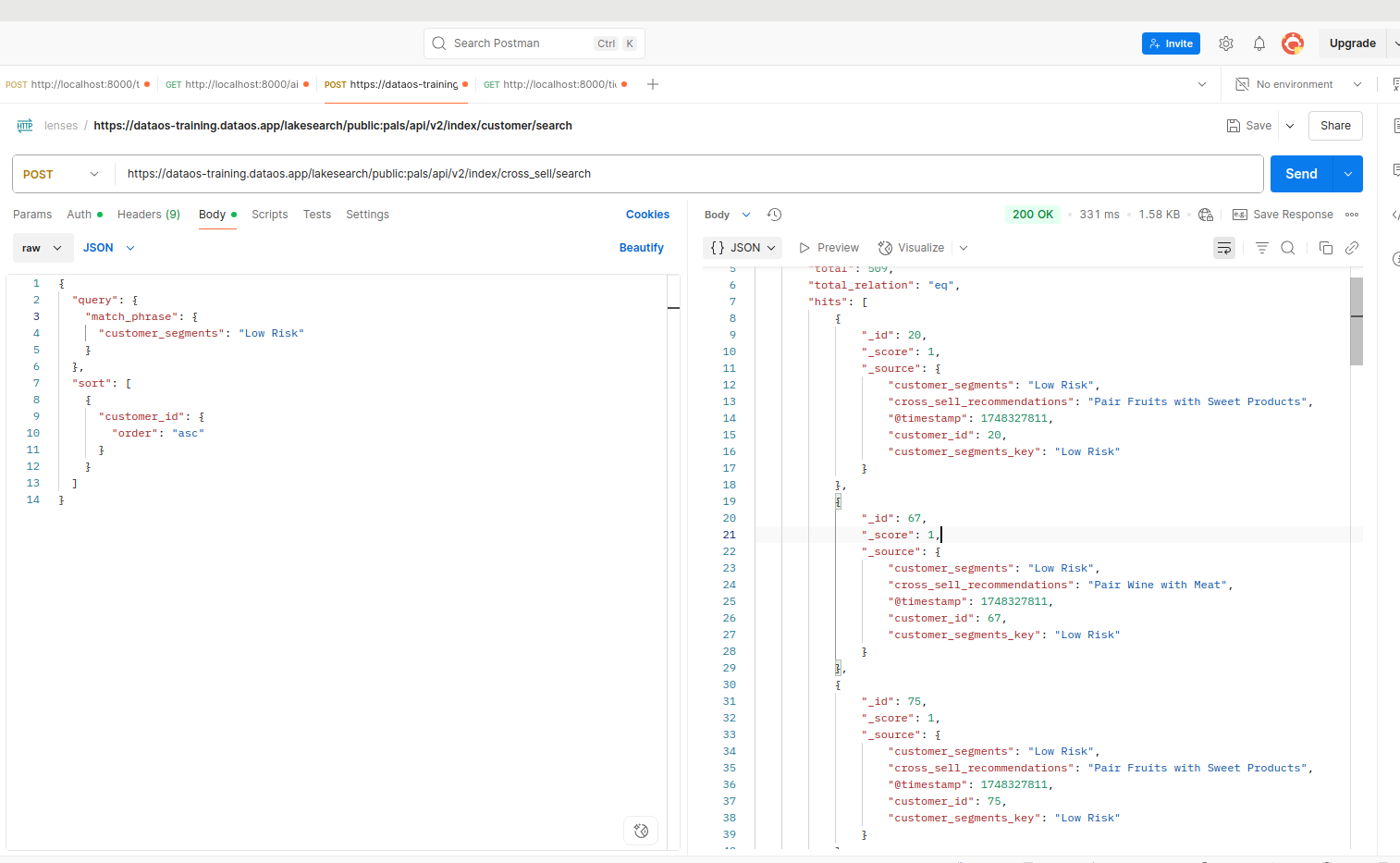Click the response vertical scrollbar thumb
The width and height of the screenshot is (1400, 863).
pos(1357,321)
